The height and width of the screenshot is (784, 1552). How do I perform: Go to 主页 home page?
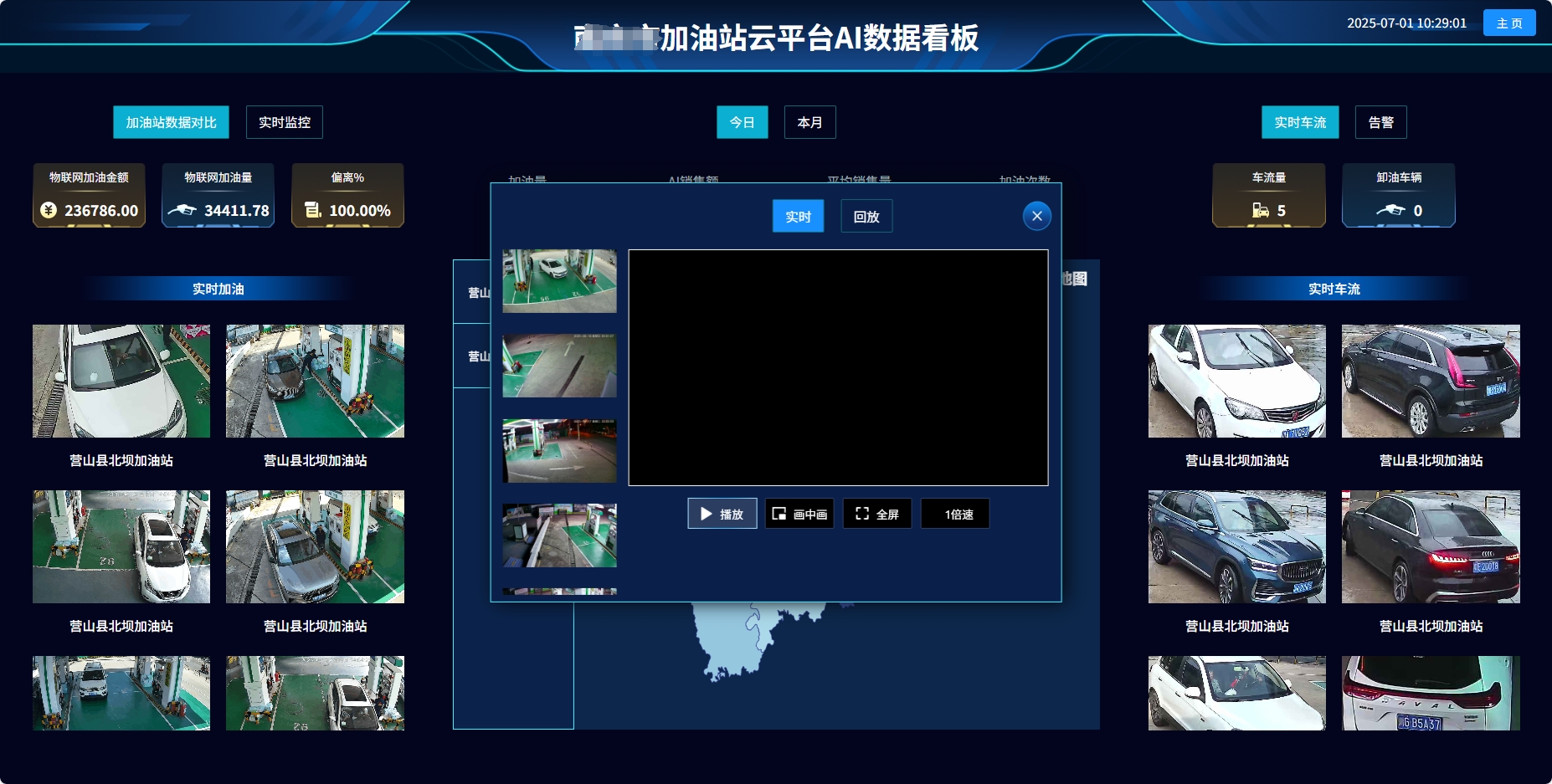(1509, 23)
